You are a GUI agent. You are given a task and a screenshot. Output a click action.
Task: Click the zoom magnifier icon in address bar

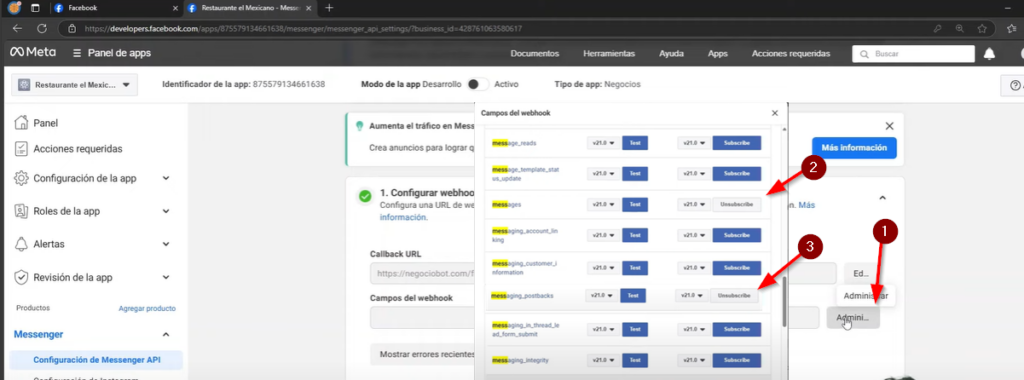coord(959,29)
